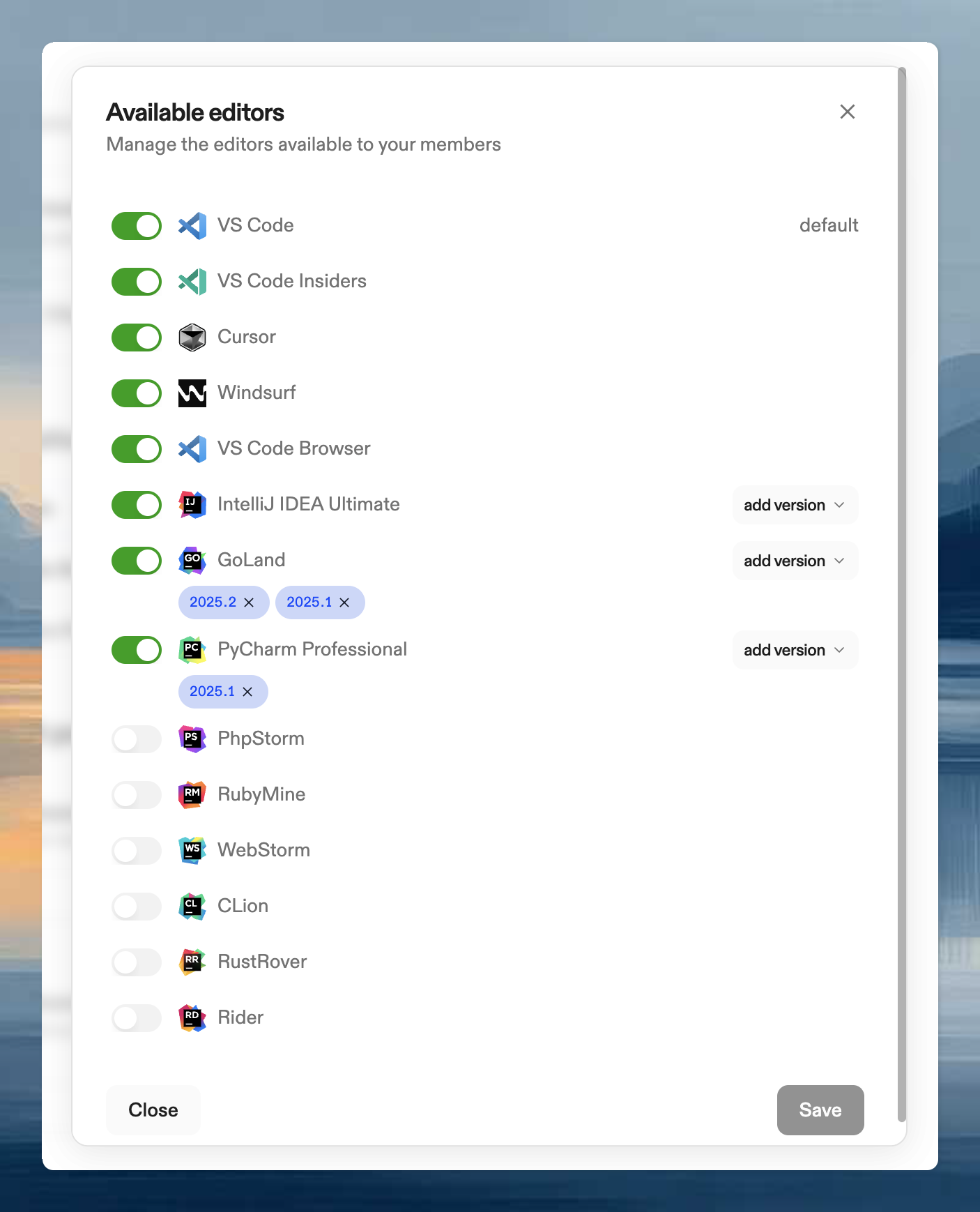This screenshot has width=980, height=1212.
Task: Click the 'RubyMine' editor name
Action: click(261, 794)
